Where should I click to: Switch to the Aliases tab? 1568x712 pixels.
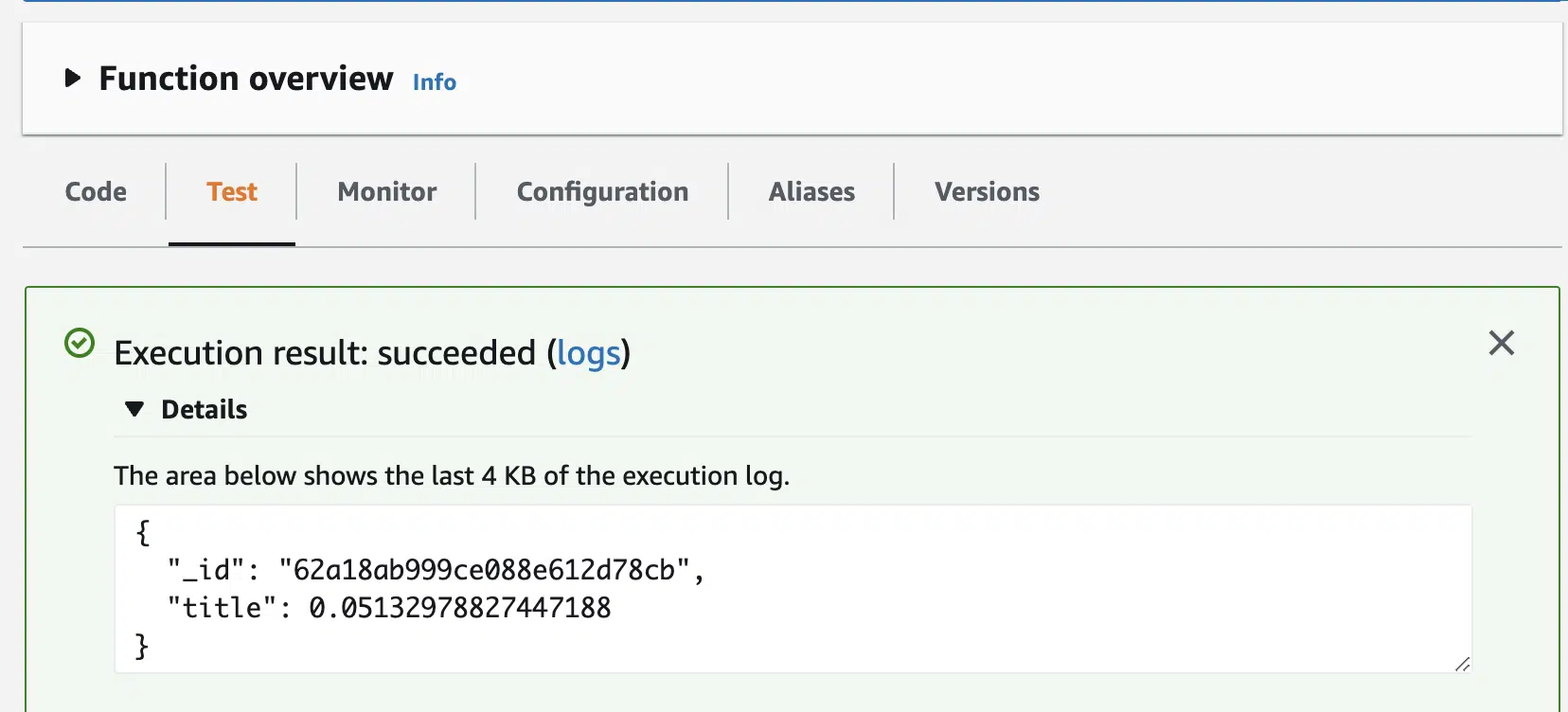tap(811, 192)
